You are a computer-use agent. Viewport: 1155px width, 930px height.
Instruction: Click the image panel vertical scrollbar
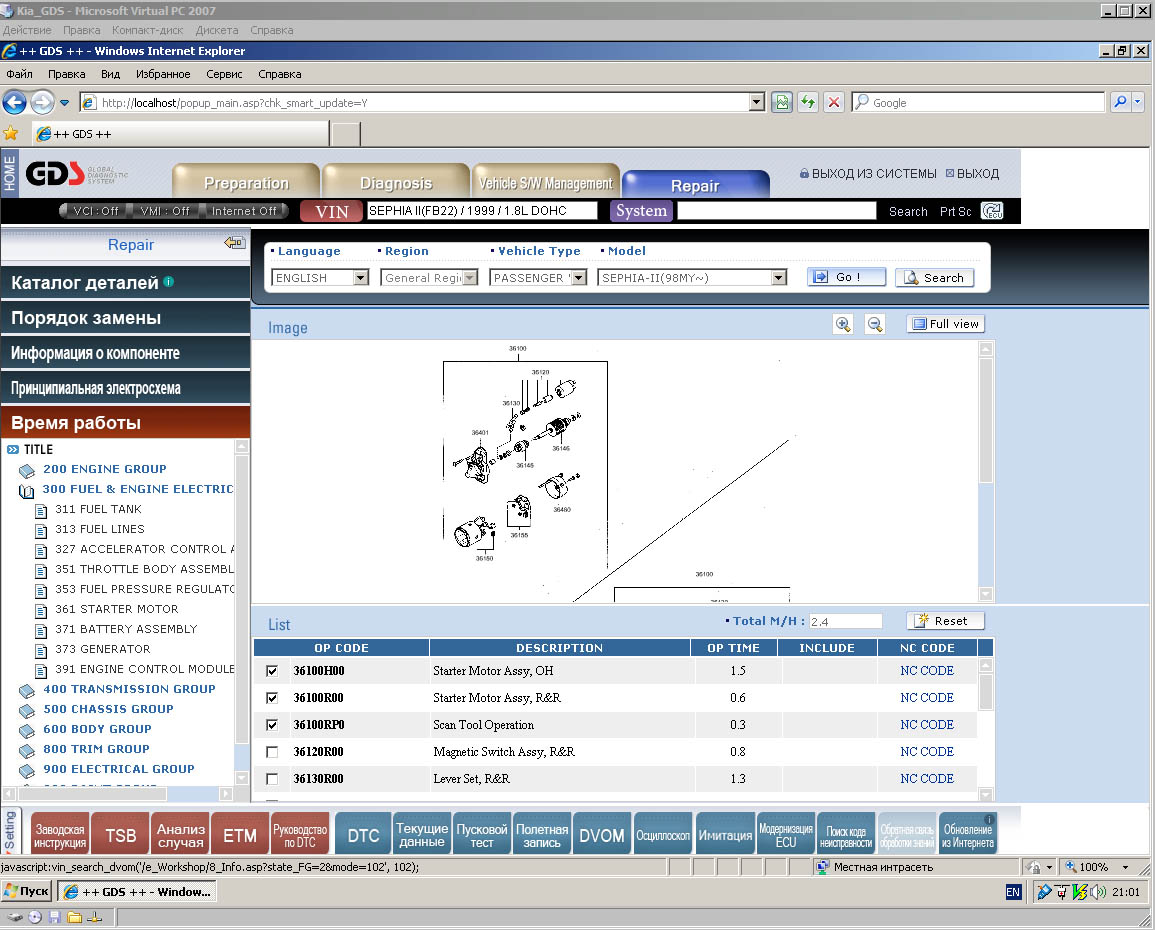(x=985, y=420)
